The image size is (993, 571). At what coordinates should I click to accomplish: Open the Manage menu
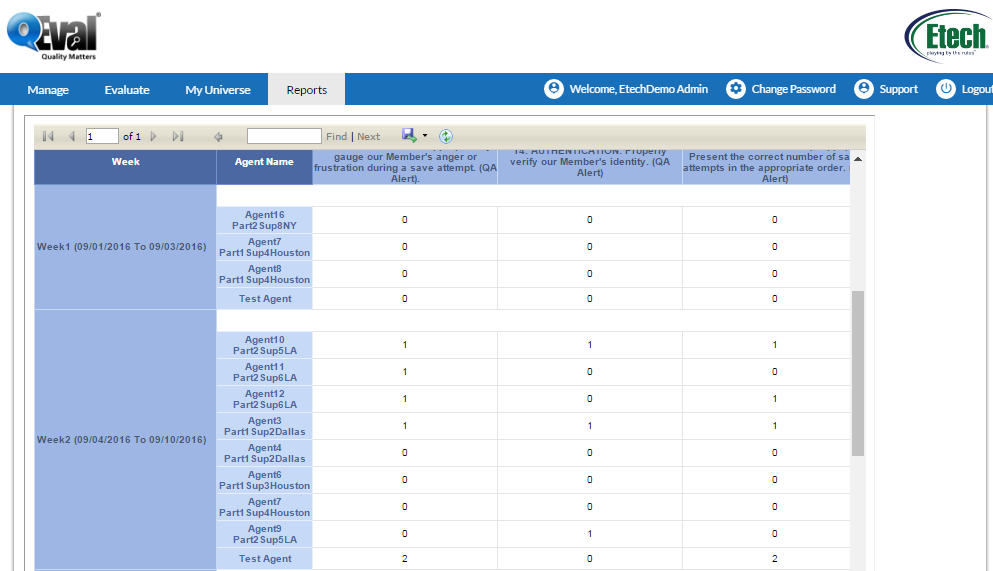click(48, 90)
